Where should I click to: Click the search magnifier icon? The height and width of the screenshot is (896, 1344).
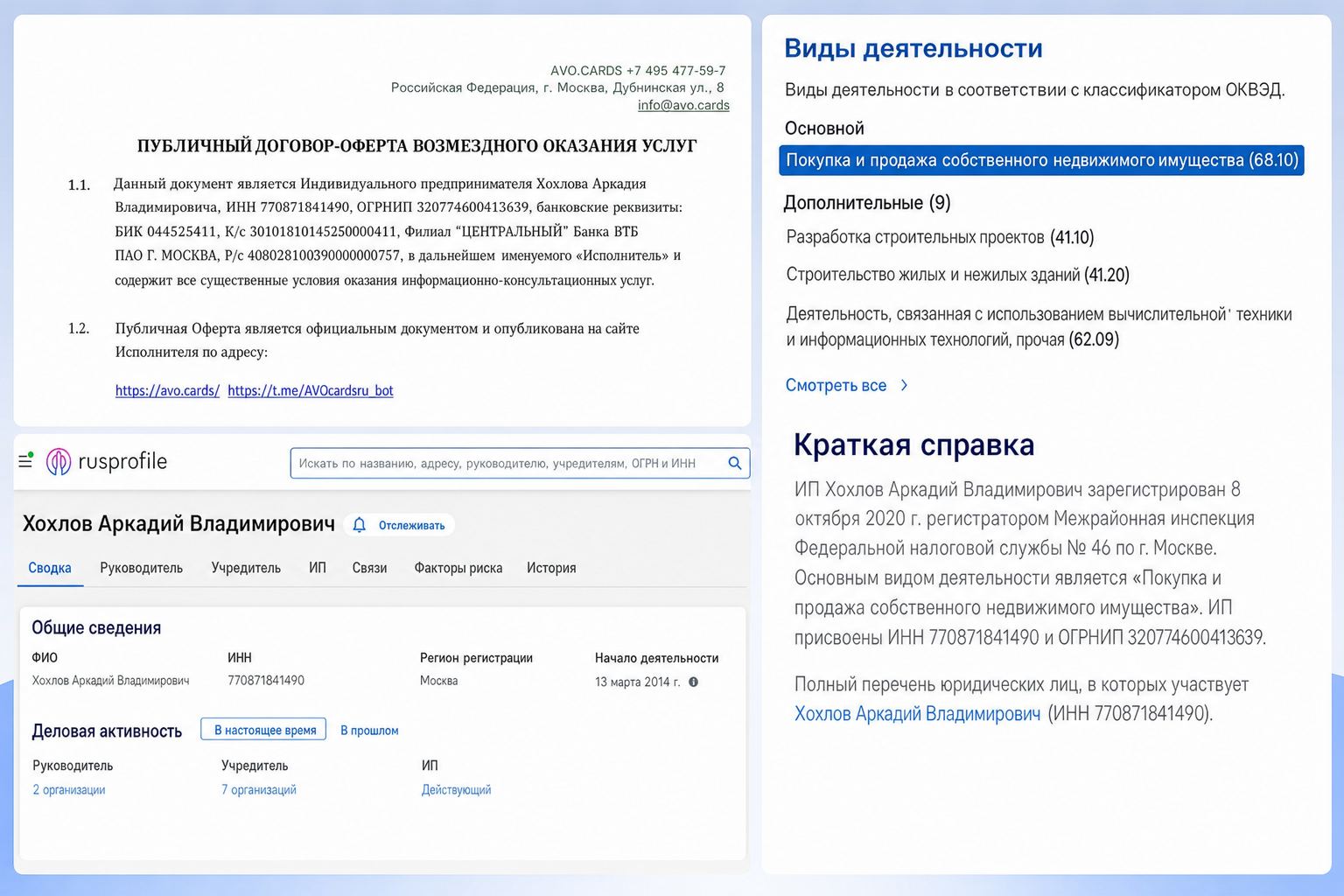[x=735, y=463]
